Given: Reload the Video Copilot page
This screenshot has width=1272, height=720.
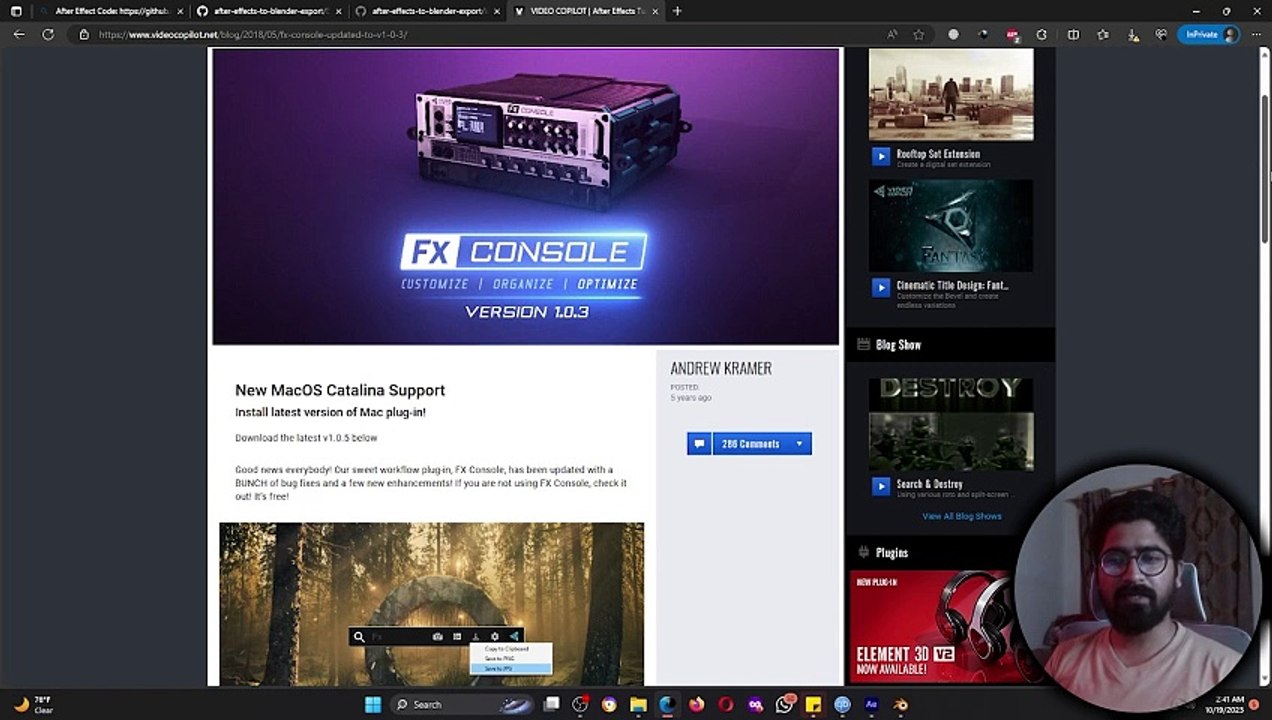Looking at the screenshot, I should coord(47,34).
